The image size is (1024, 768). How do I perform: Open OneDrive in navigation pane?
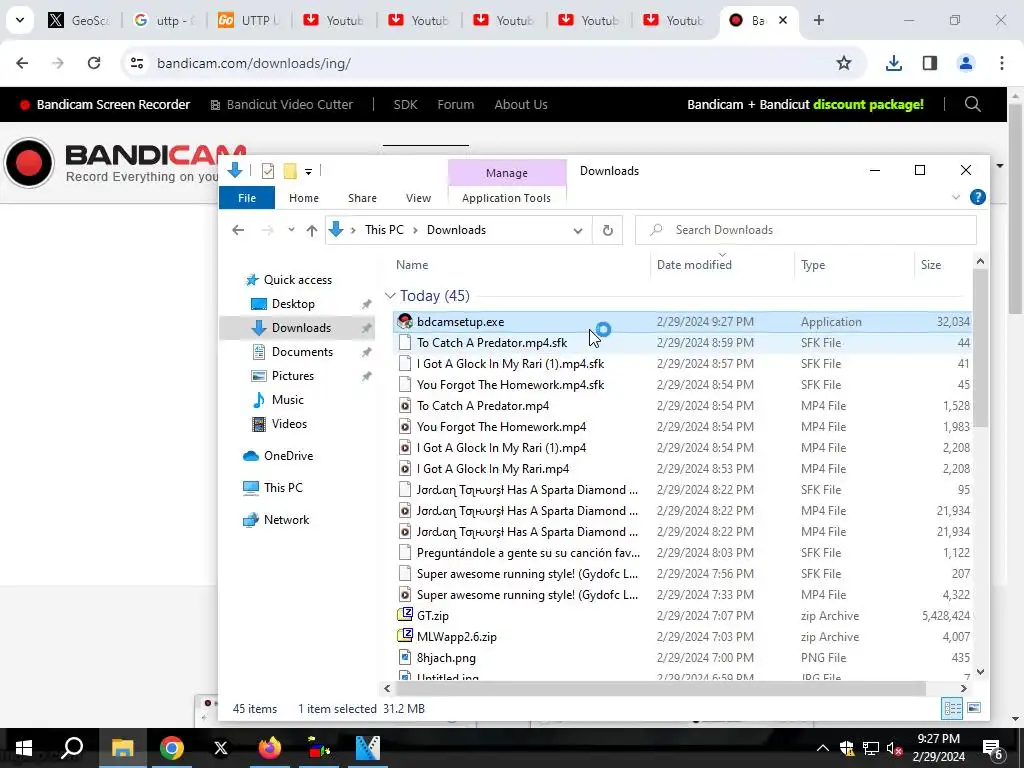coord(288,456)
